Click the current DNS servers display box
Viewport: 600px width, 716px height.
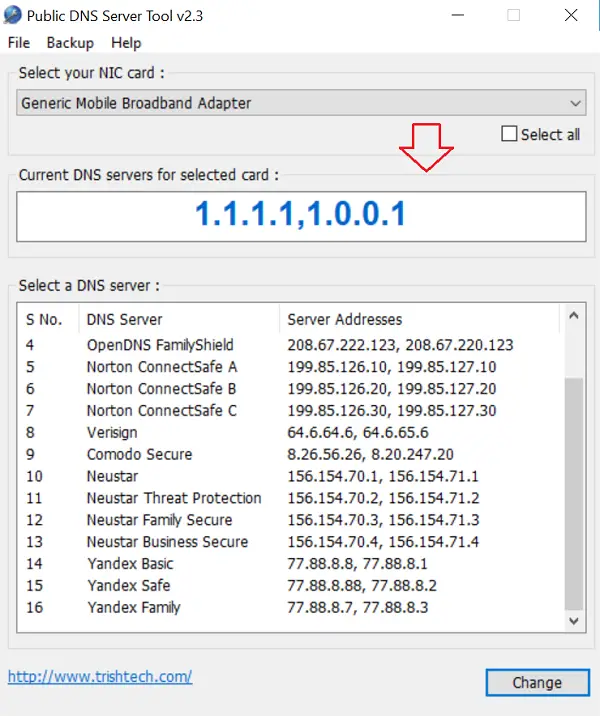pos(301,216)
